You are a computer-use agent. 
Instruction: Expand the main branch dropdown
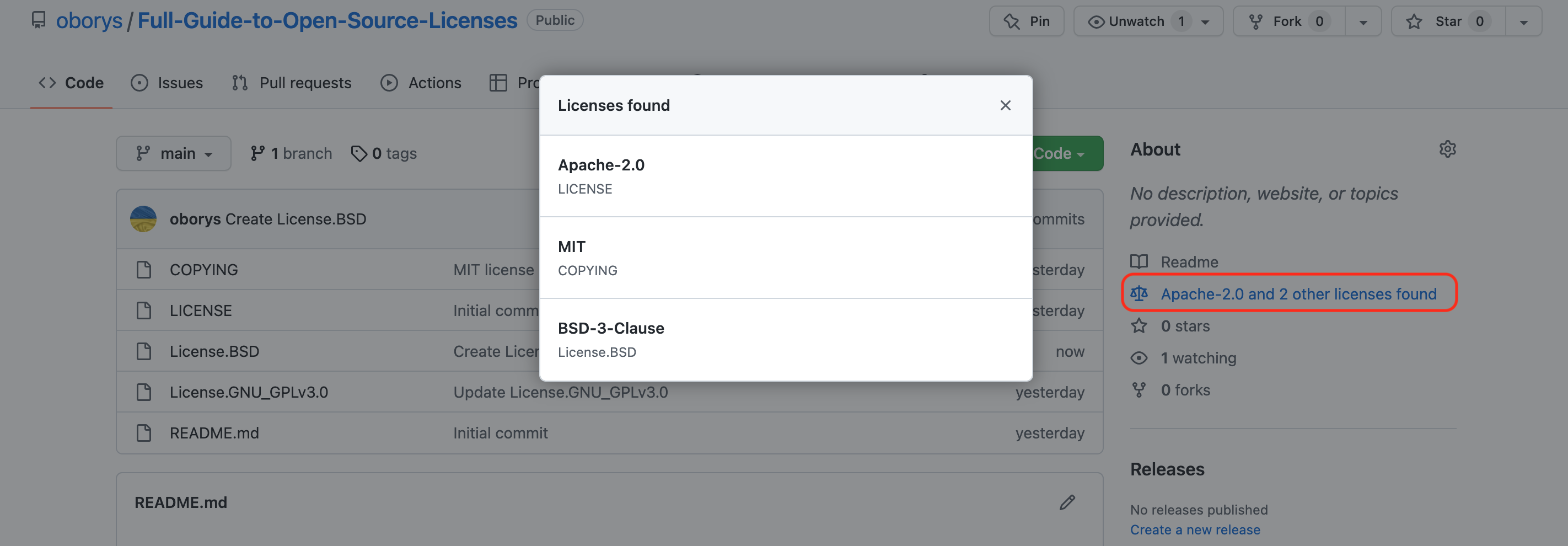pyautogui.click(x=174, y=153)
